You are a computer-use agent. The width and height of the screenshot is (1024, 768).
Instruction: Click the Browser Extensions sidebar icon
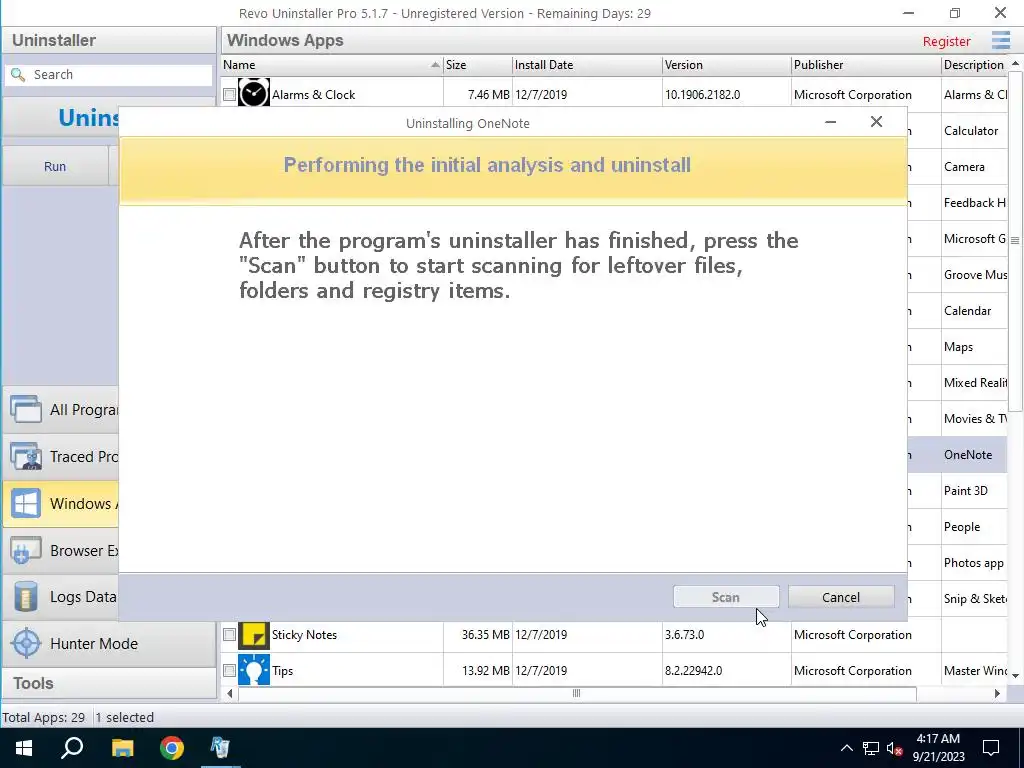26,551
